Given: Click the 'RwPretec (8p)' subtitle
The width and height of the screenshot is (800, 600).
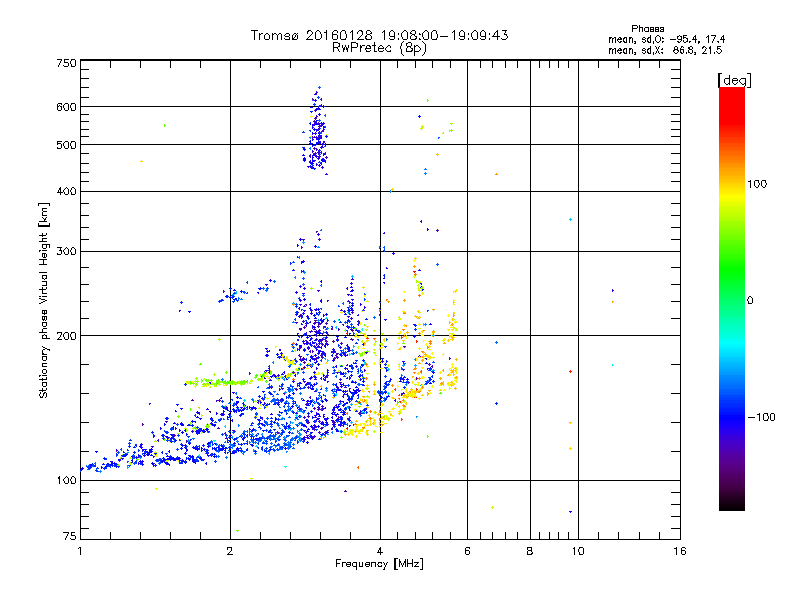Looking at the screenshot, I should tap(379, 48).
